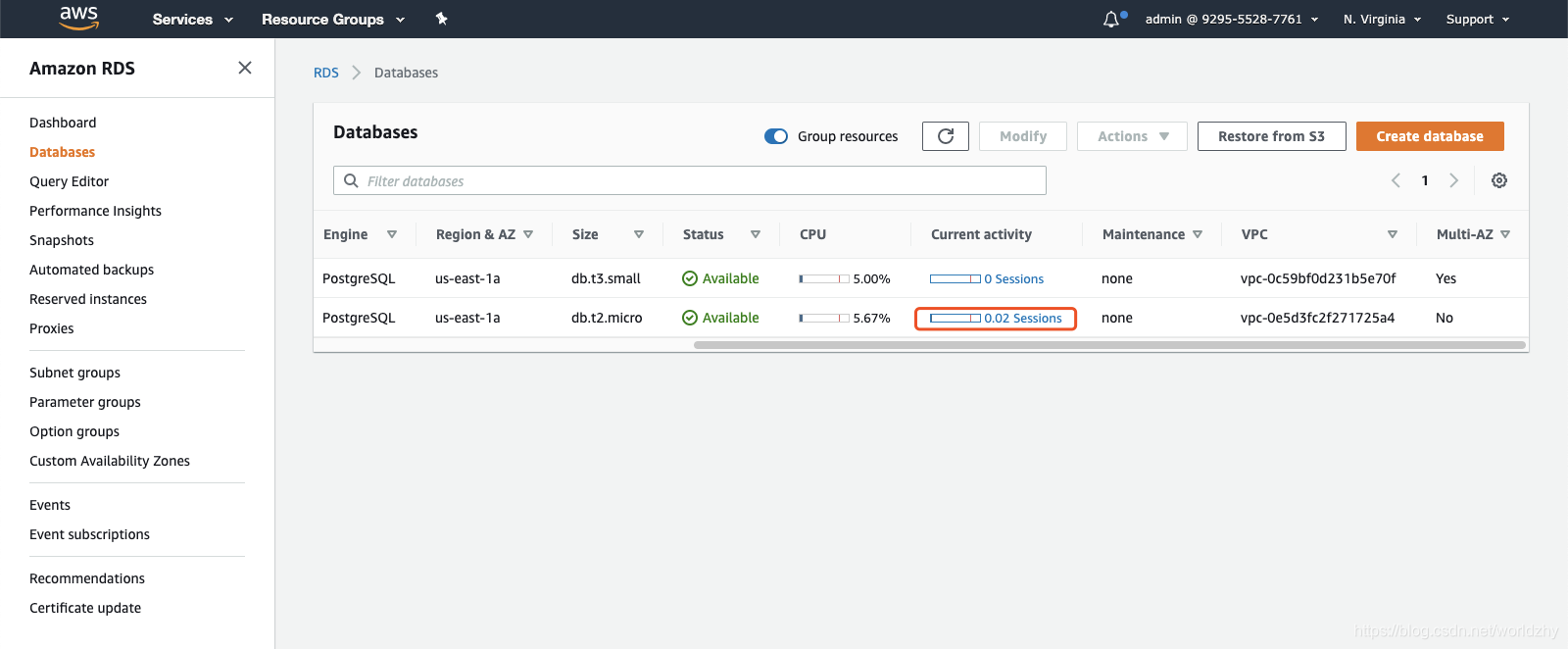
Task: Select page number 1
Action: click(1425, 180)
